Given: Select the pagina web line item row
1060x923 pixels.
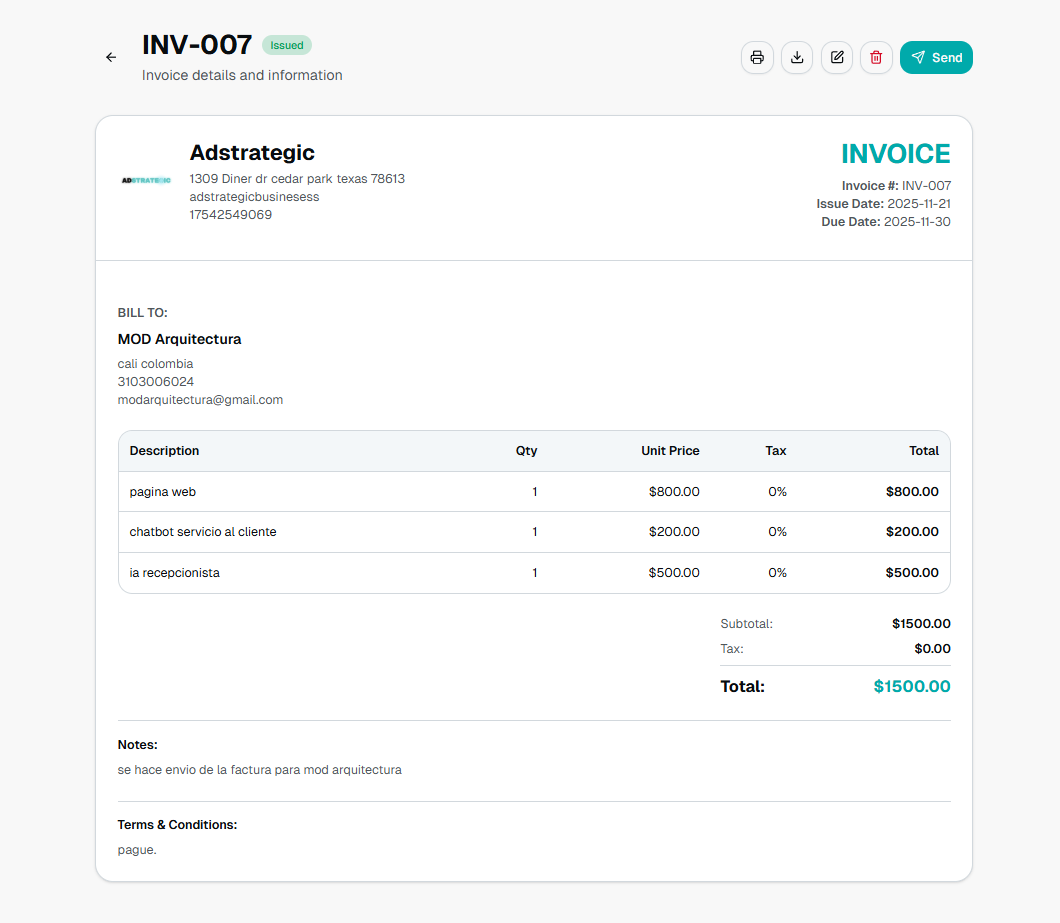Looking at the screenshot, I should pos(534,491).
